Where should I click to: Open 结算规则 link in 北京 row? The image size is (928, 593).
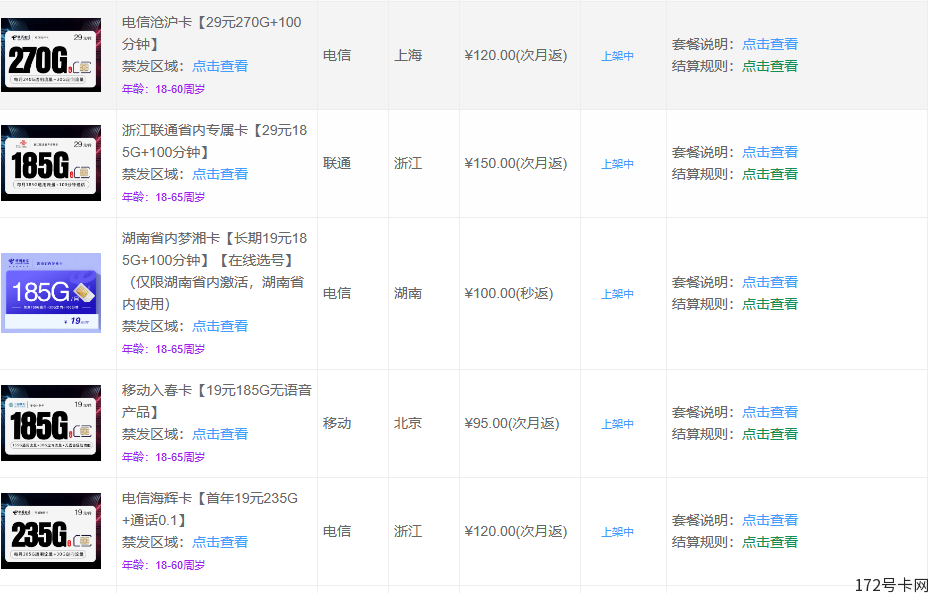(770, 434)
